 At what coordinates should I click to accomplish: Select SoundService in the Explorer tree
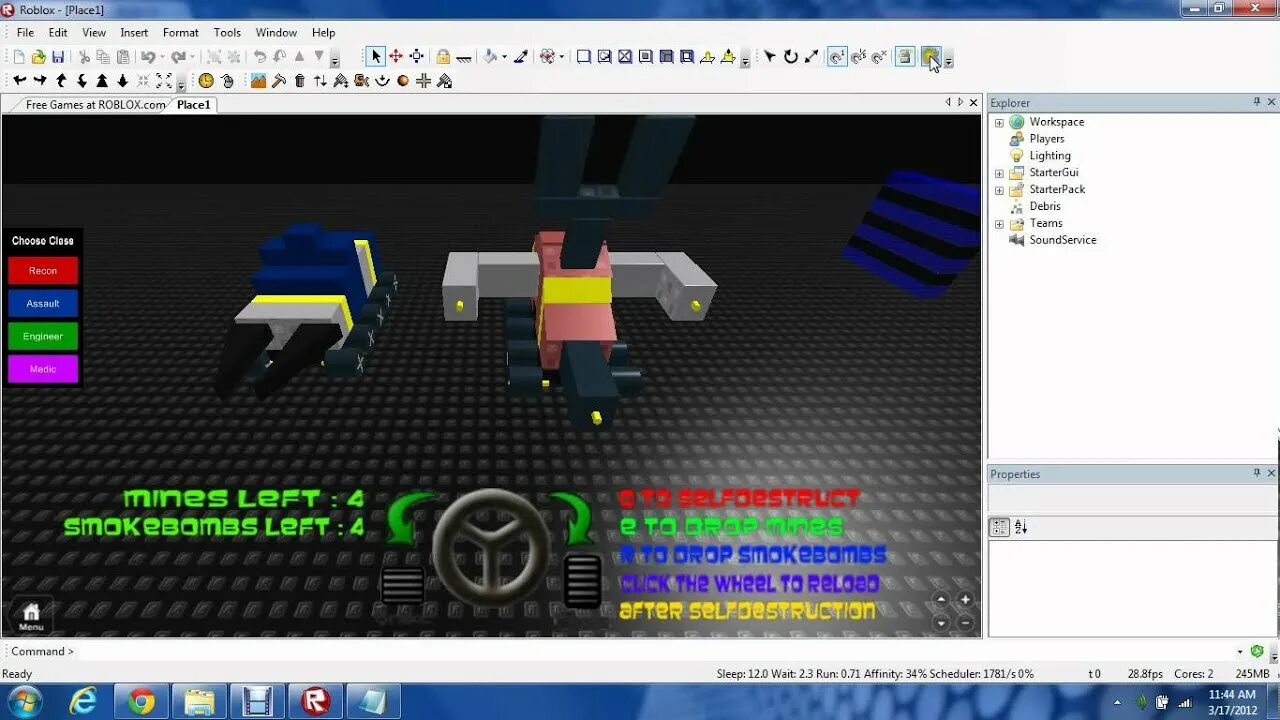pyautogui.click(x=1063, y=240)
